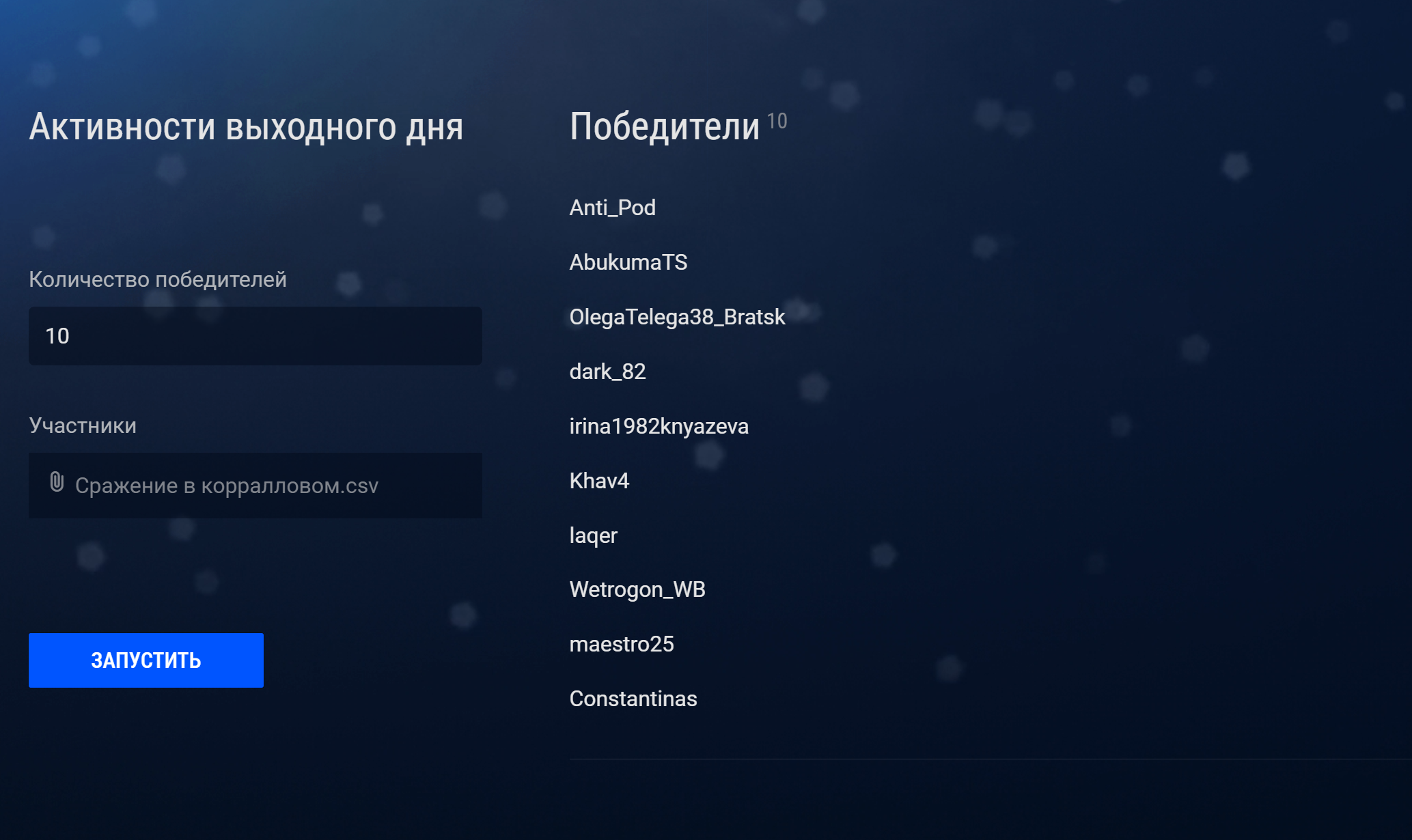Click the Количество победителей label
1412x840 pixels.
point(158,279)
